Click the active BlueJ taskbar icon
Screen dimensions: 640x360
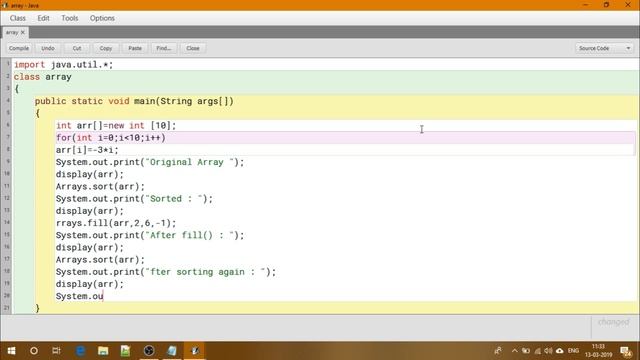[x=195, y=351]
